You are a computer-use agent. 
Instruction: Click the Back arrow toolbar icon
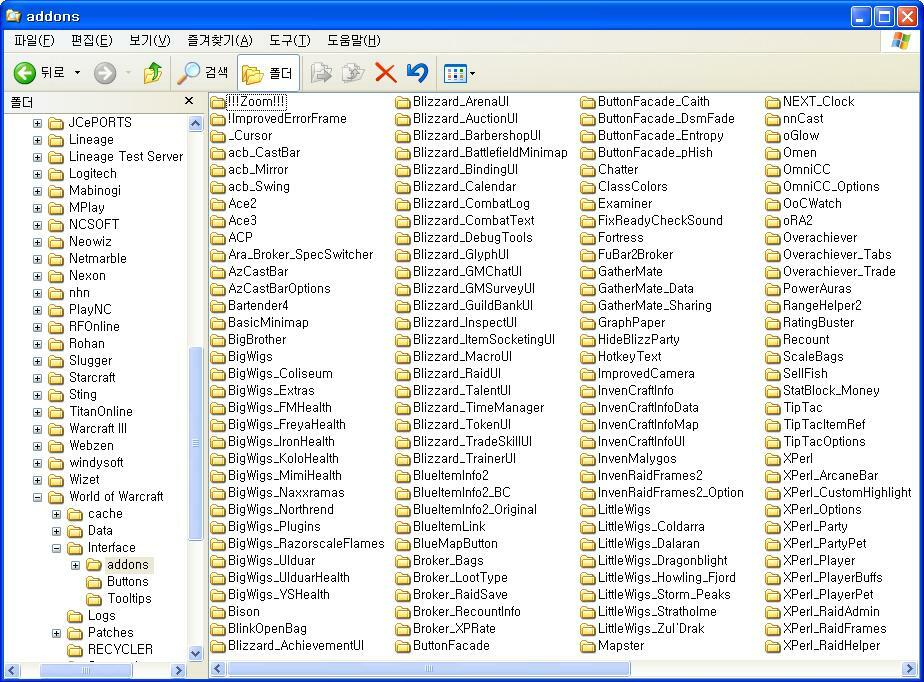pos(25,73)
